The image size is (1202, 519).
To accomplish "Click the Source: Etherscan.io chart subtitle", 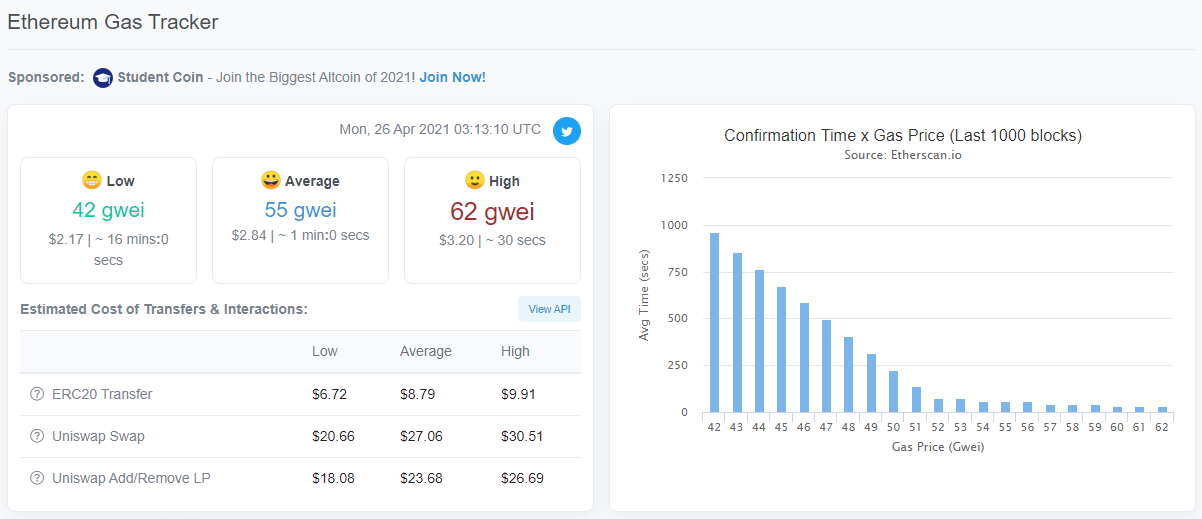I will (x=902, y=155).
